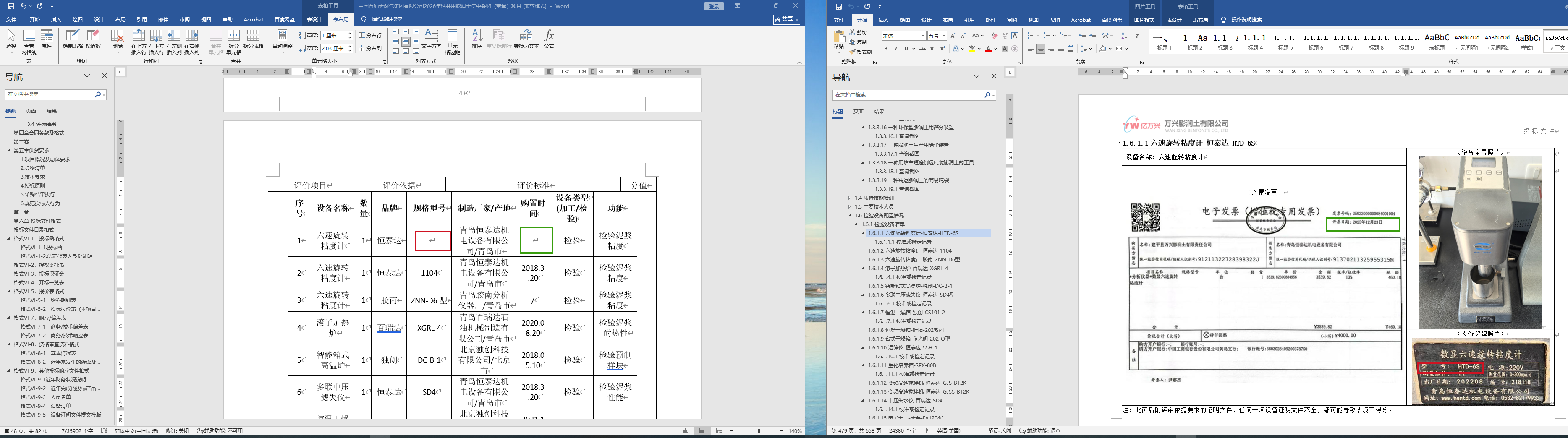Open 插入 tab in right Word window
The width and height of the screenshot is (1568, 438).
883,19
